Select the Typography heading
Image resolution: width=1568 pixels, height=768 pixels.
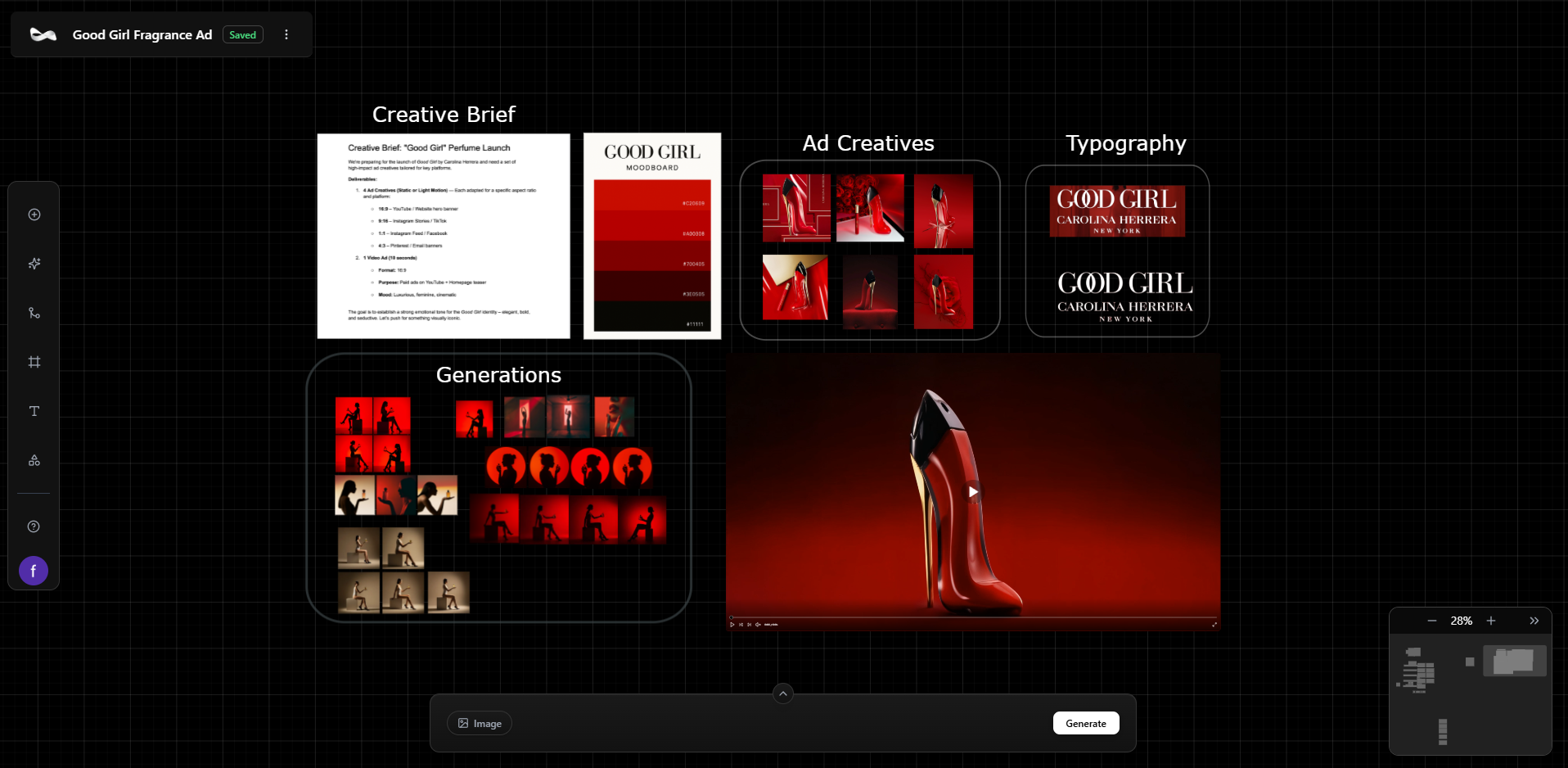1126,144
